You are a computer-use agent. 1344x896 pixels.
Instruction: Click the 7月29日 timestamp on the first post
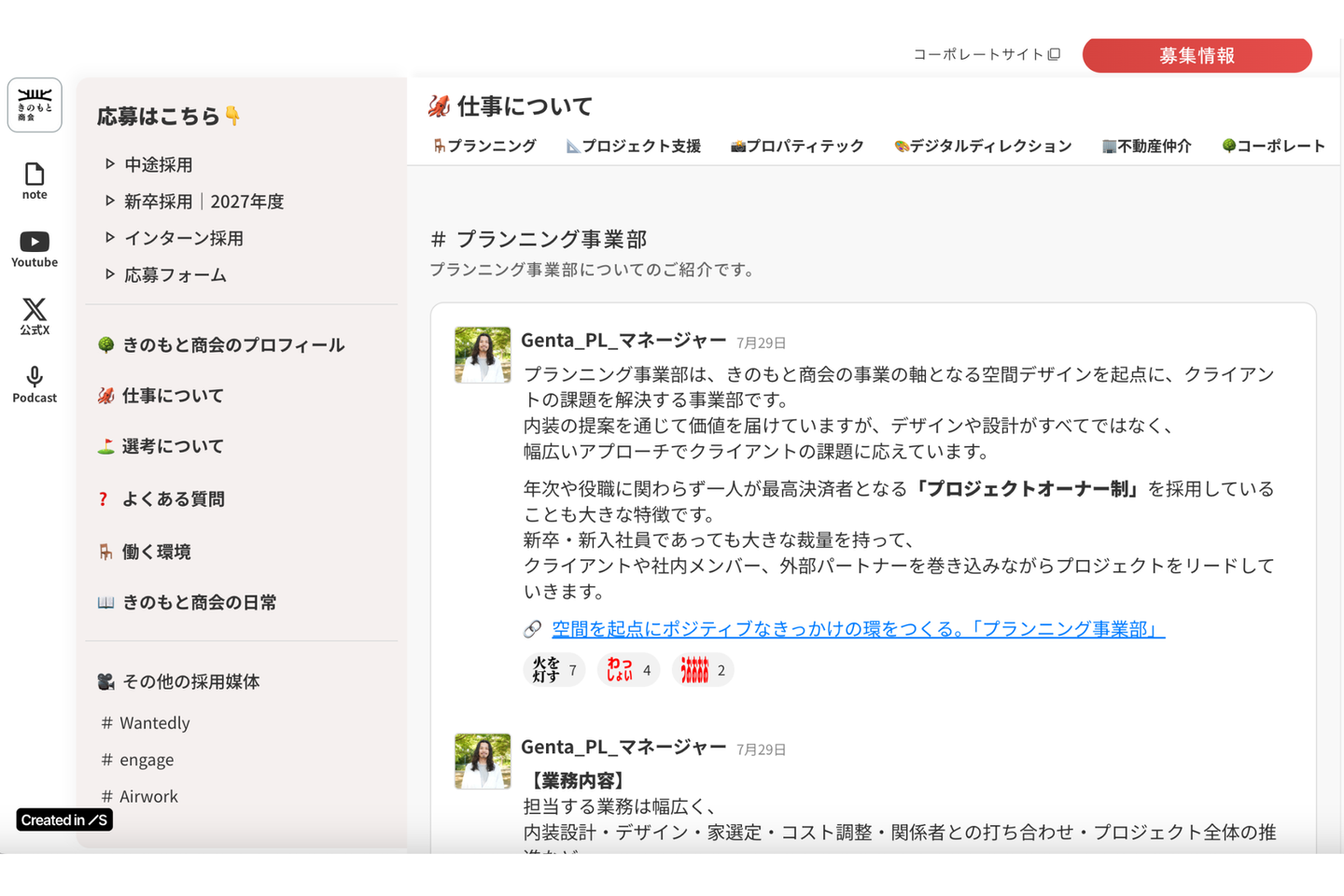coord(762,343)
